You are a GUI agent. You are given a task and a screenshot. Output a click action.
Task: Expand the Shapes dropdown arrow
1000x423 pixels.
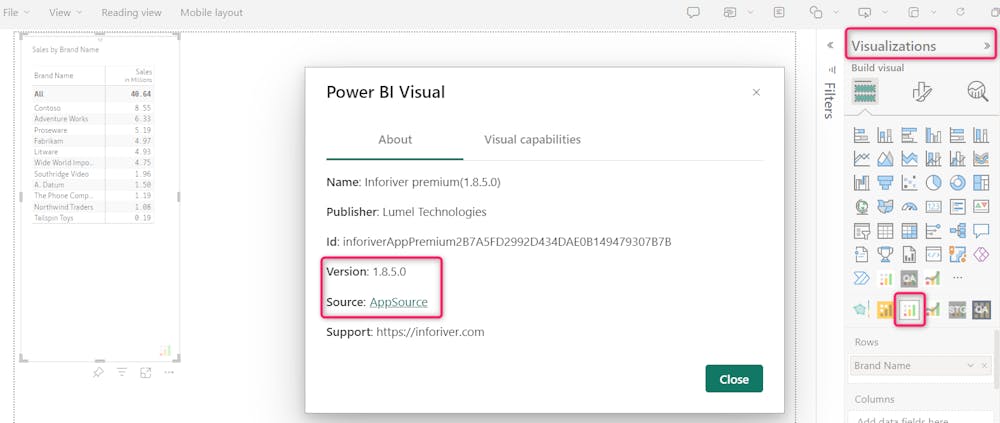coord(835,13)
